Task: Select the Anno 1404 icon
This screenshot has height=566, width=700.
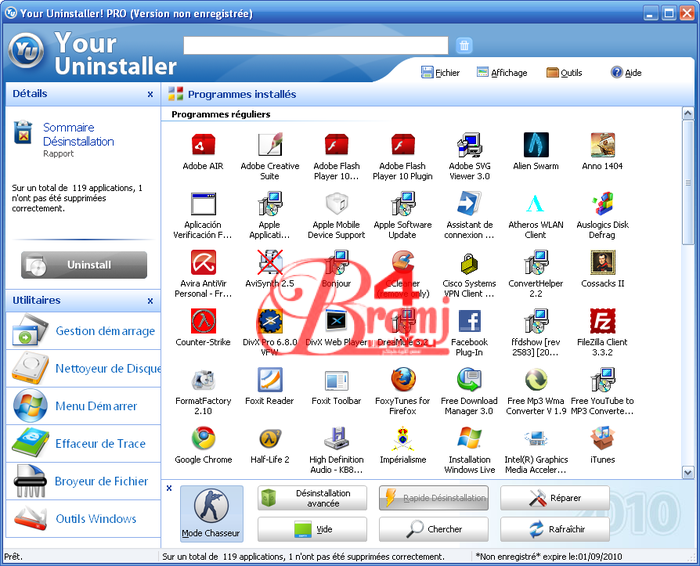Action: [602, 146]
